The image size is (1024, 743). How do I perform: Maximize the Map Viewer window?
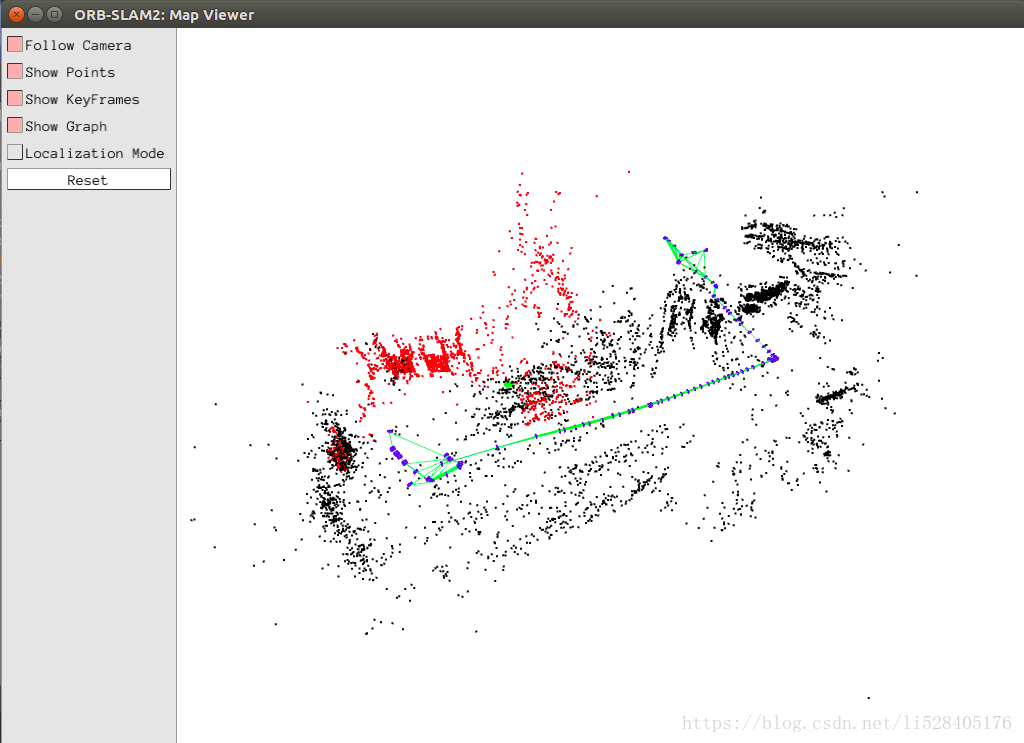(x=55, y=14)
